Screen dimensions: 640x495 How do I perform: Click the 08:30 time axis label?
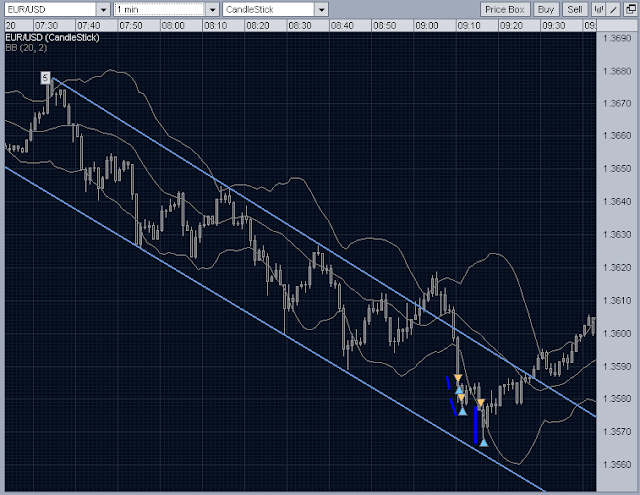(x=300, y=26)
